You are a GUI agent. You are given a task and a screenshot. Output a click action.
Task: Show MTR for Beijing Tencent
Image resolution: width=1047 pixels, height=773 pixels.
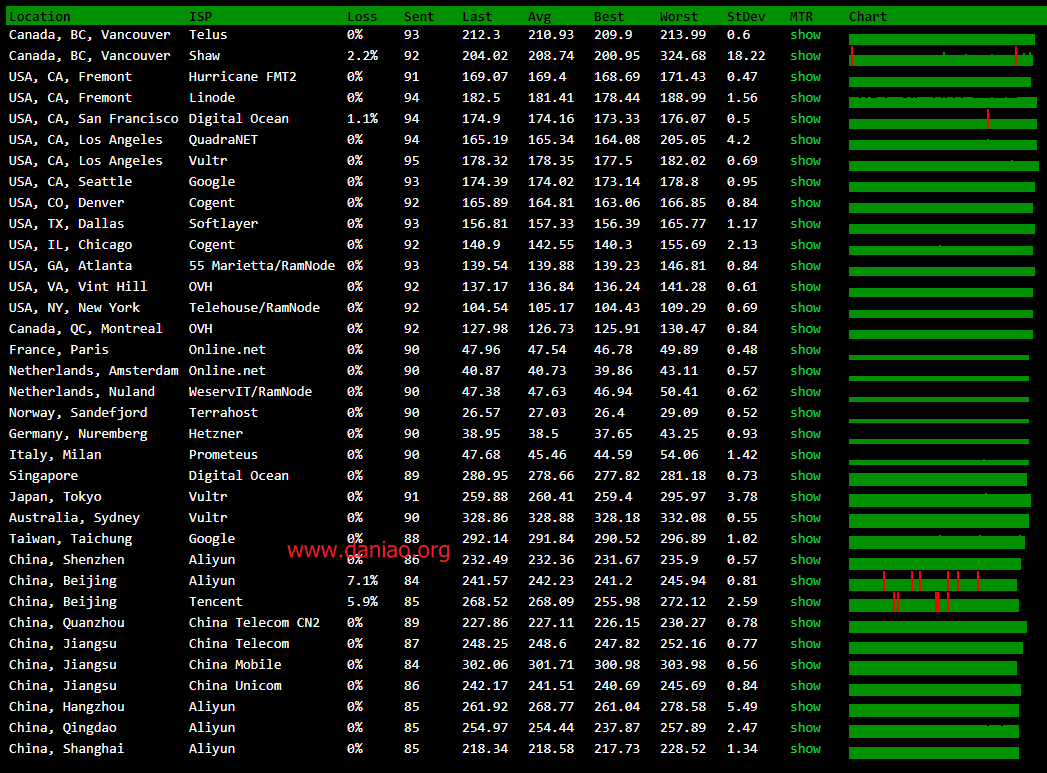coord(805,602)
